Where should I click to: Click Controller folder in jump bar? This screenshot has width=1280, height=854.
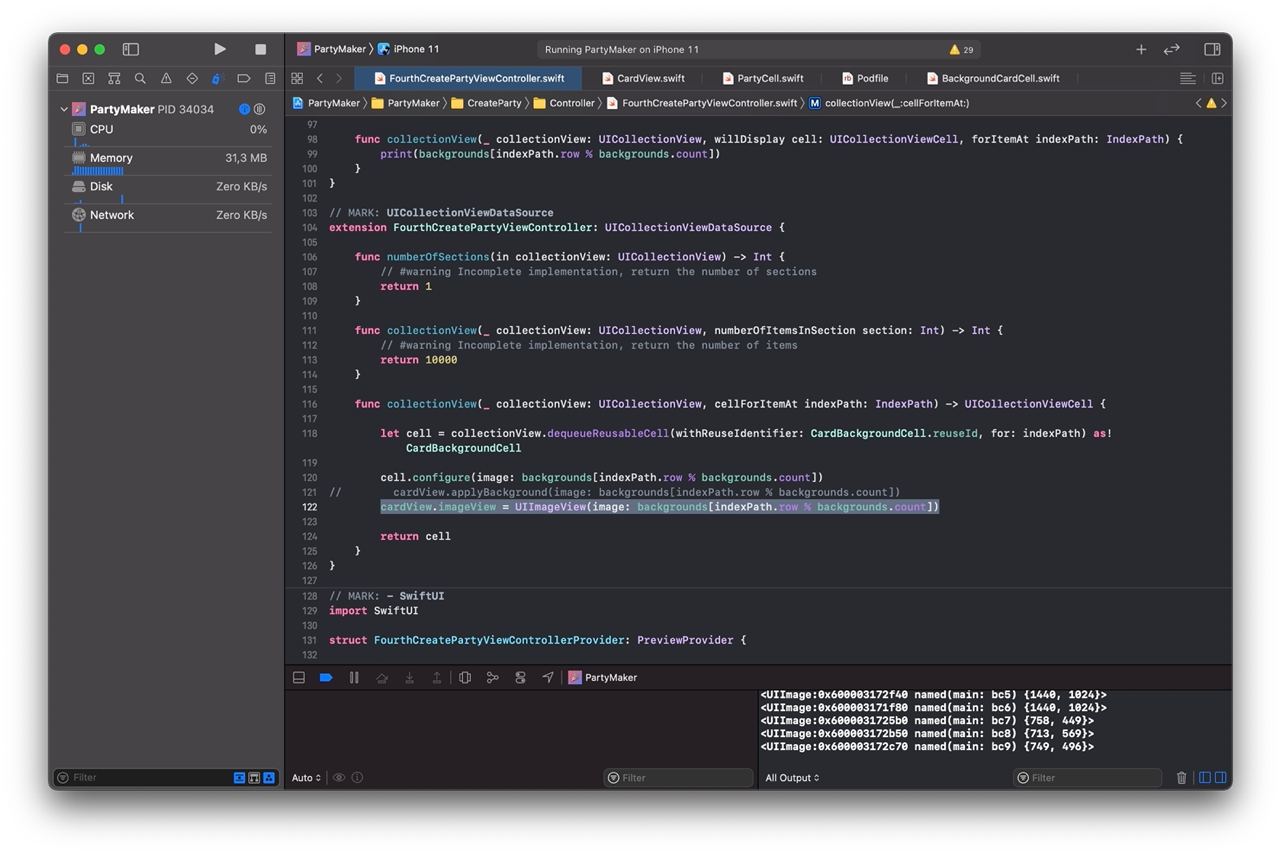point(564,103)
